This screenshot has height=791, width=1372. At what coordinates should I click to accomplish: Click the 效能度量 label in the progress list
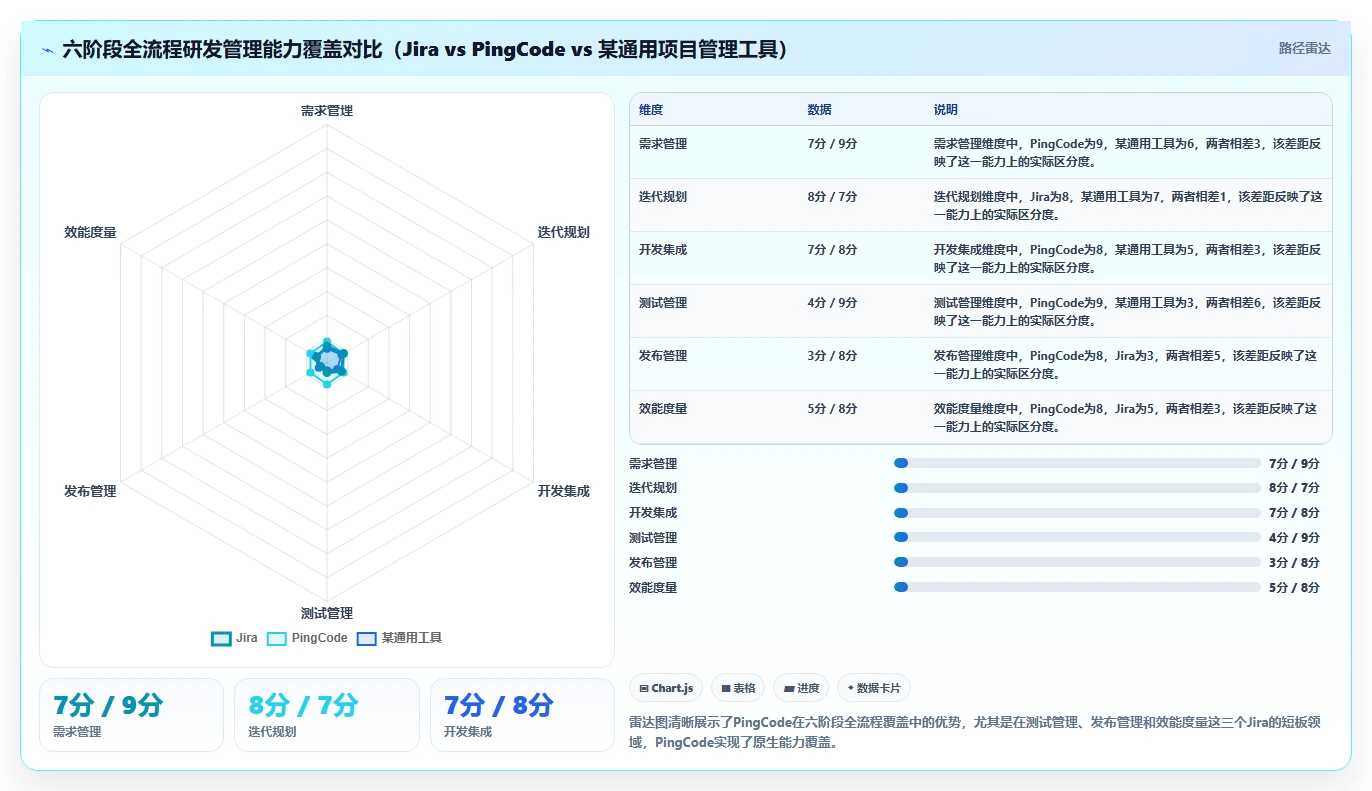pos(653,588)
